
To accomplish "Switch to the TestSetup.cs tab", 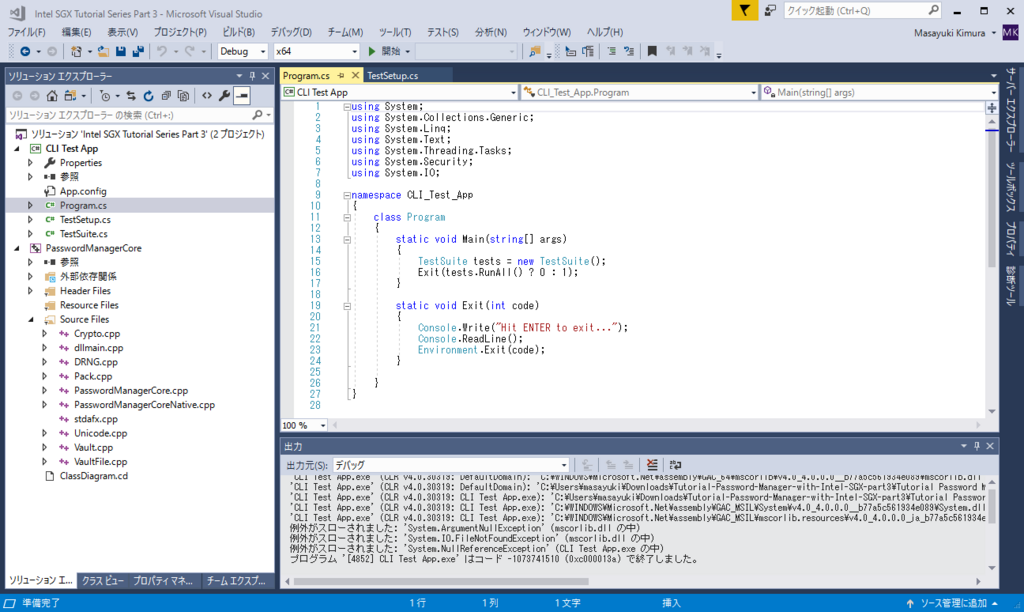I will coord(392,76).
